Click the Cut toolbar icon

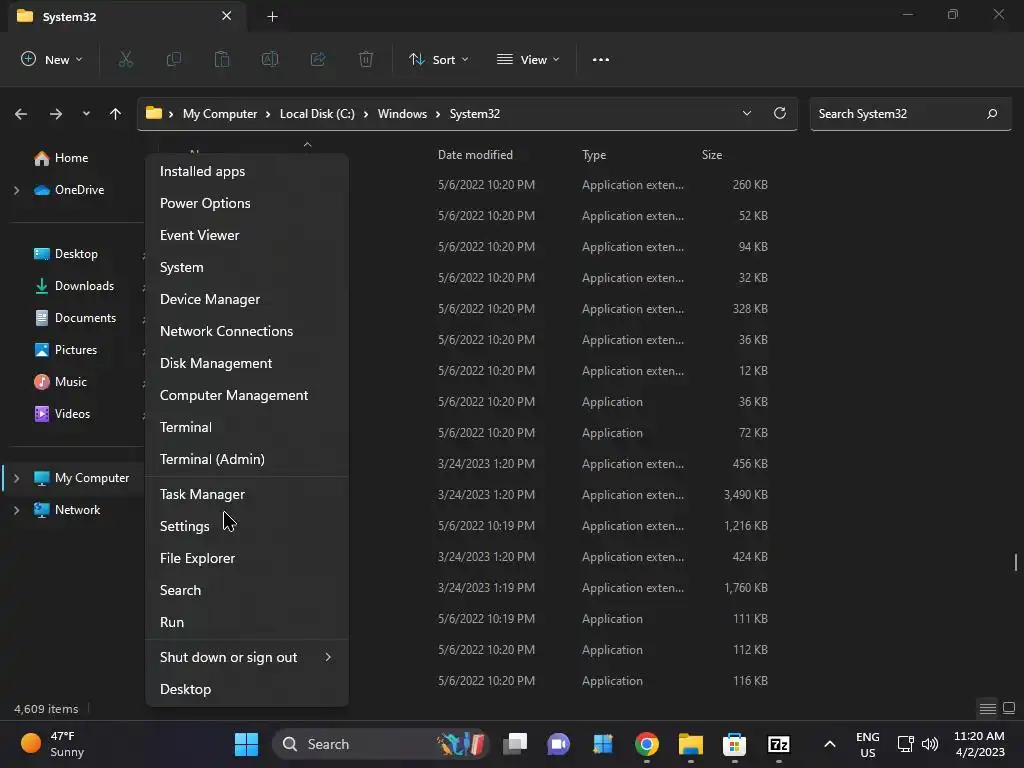(125, 59)
